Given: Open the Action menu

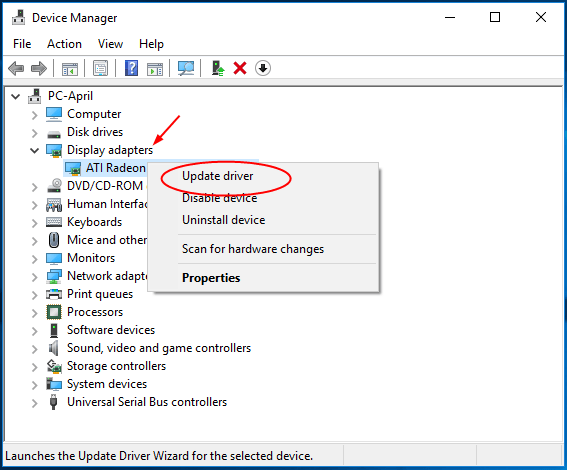Looking at the screenshot, I should coord(64,44).
